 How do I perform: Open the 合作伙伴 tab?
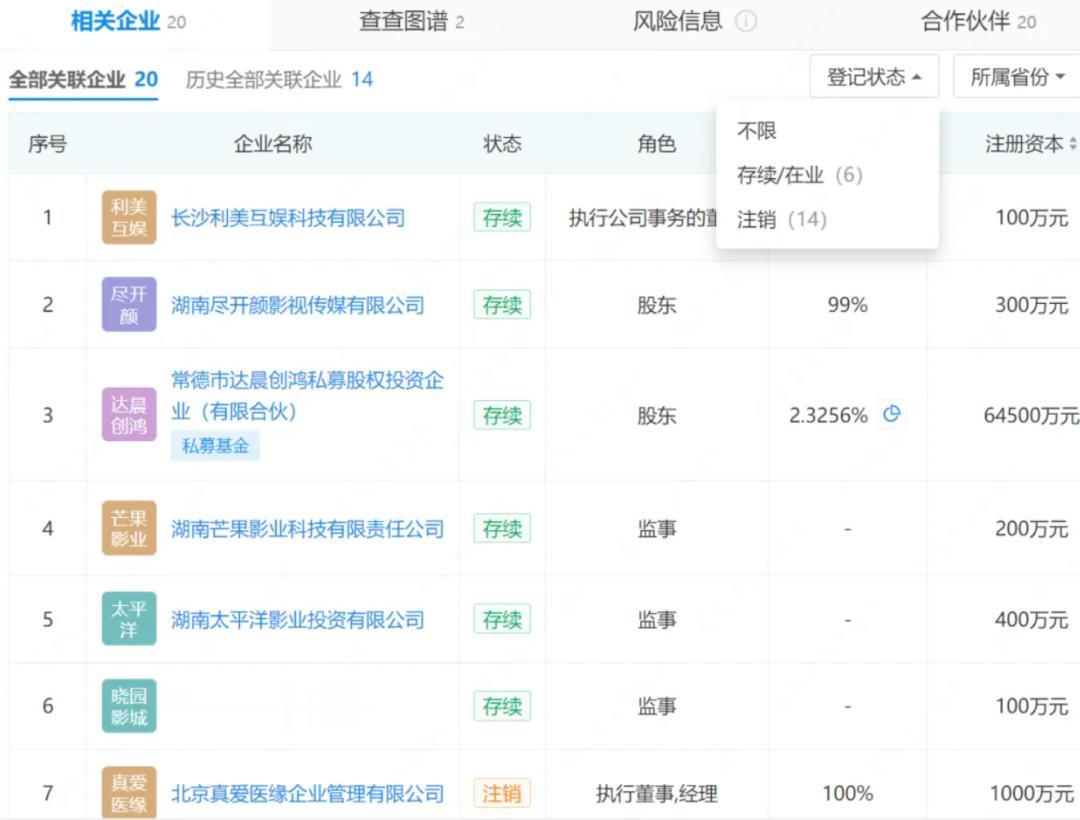[x=978, y=21]
